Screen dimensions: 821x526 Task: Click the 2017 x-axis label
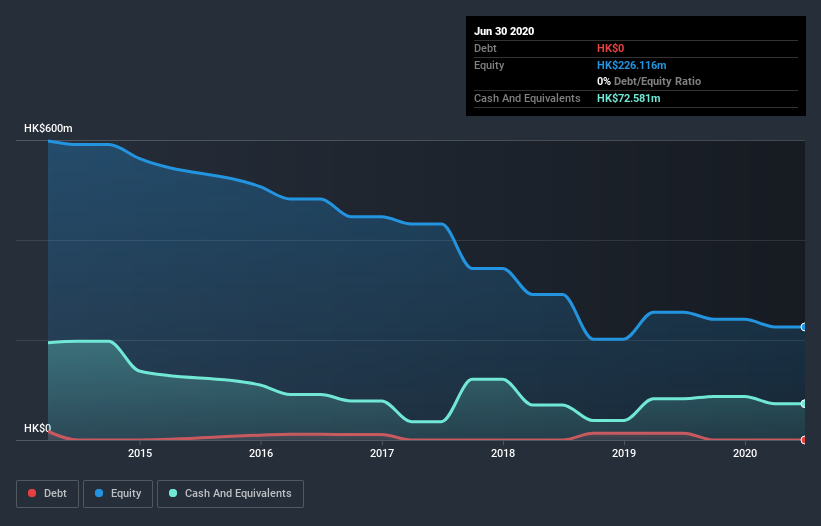click(x=382, y=453)
